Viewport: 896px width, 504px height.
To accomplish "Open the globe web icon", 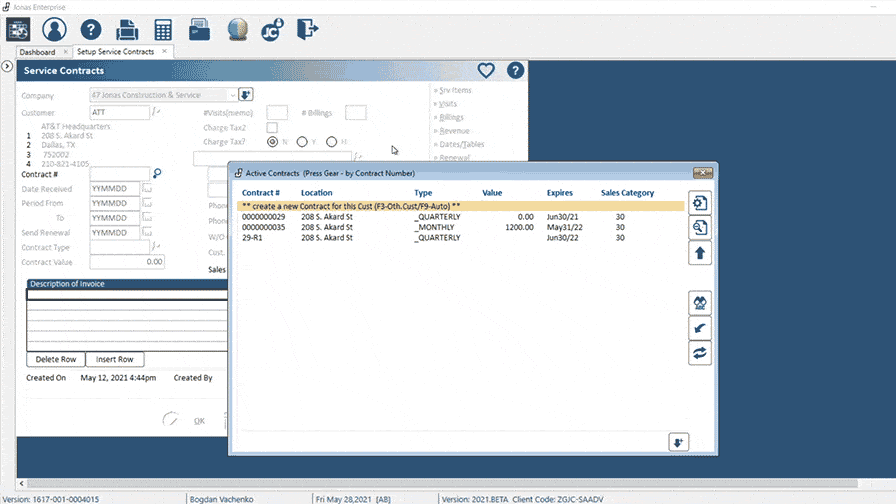I will coord(237,30).
